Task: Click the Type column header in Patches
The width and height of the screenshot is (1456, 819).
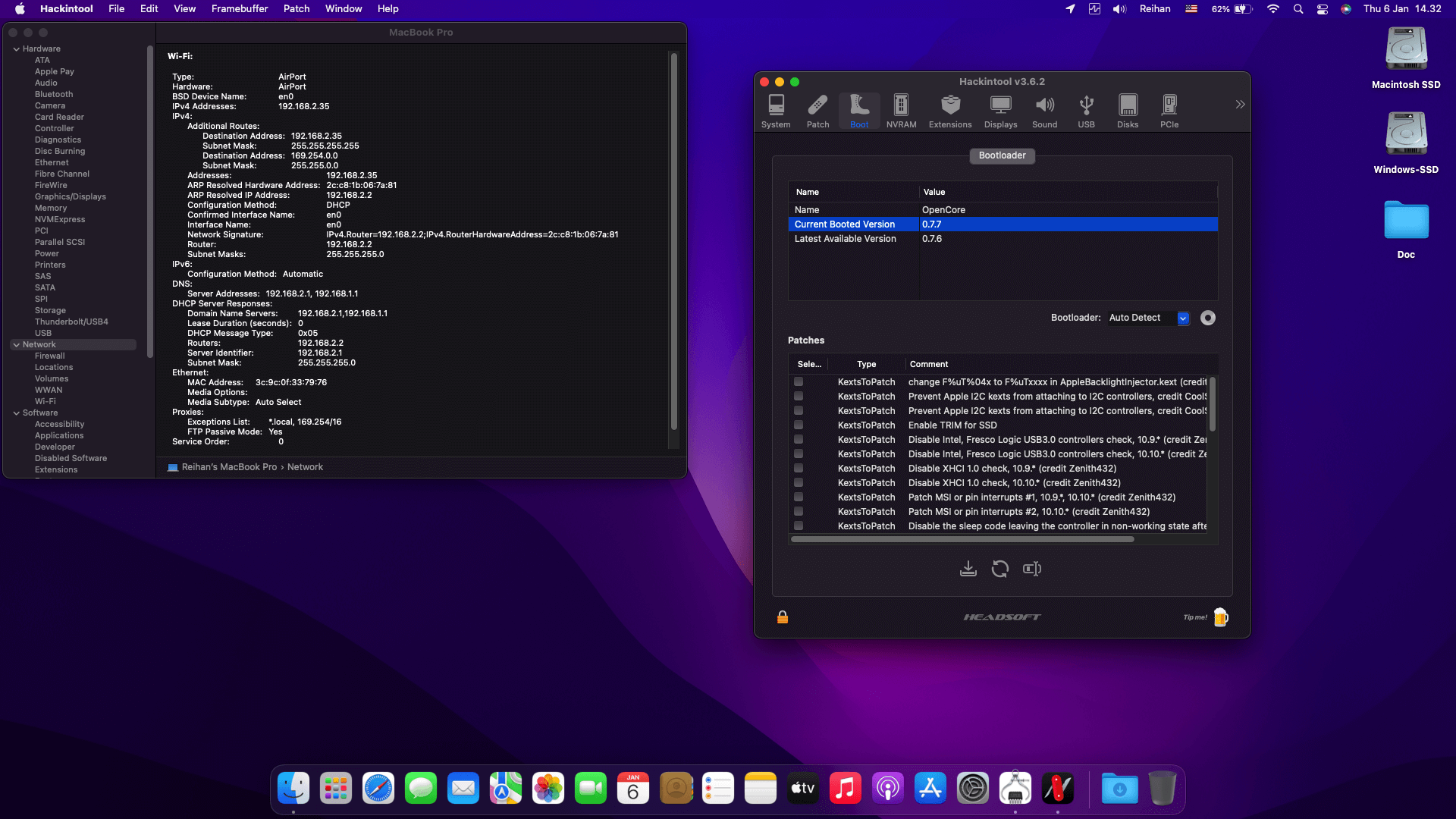Action: [x=867, y=364]
